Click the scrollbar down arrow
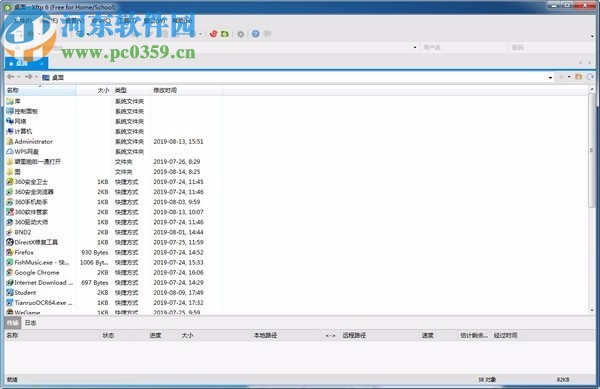Screen dimensions: 600x389 click(x=592, y=310)
